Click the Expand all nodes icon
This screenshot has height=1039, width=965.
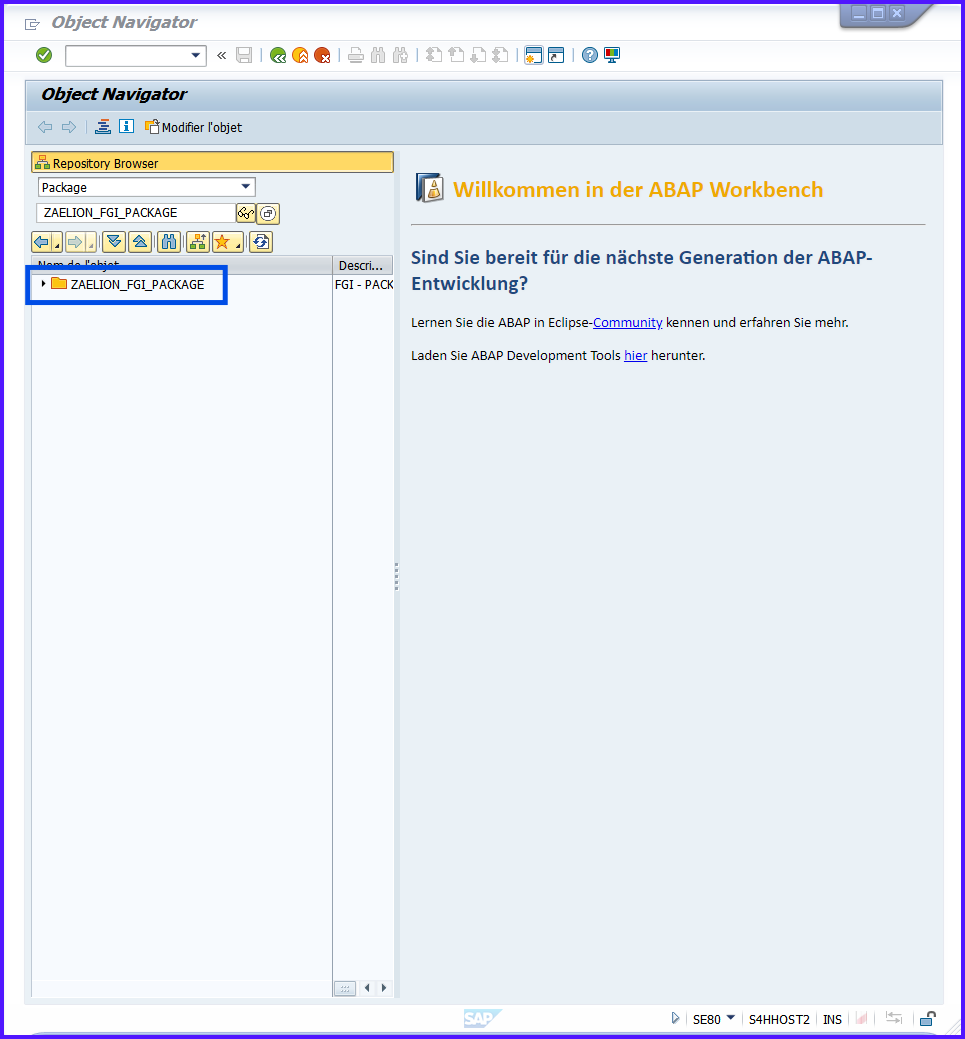tap(113, 242)
